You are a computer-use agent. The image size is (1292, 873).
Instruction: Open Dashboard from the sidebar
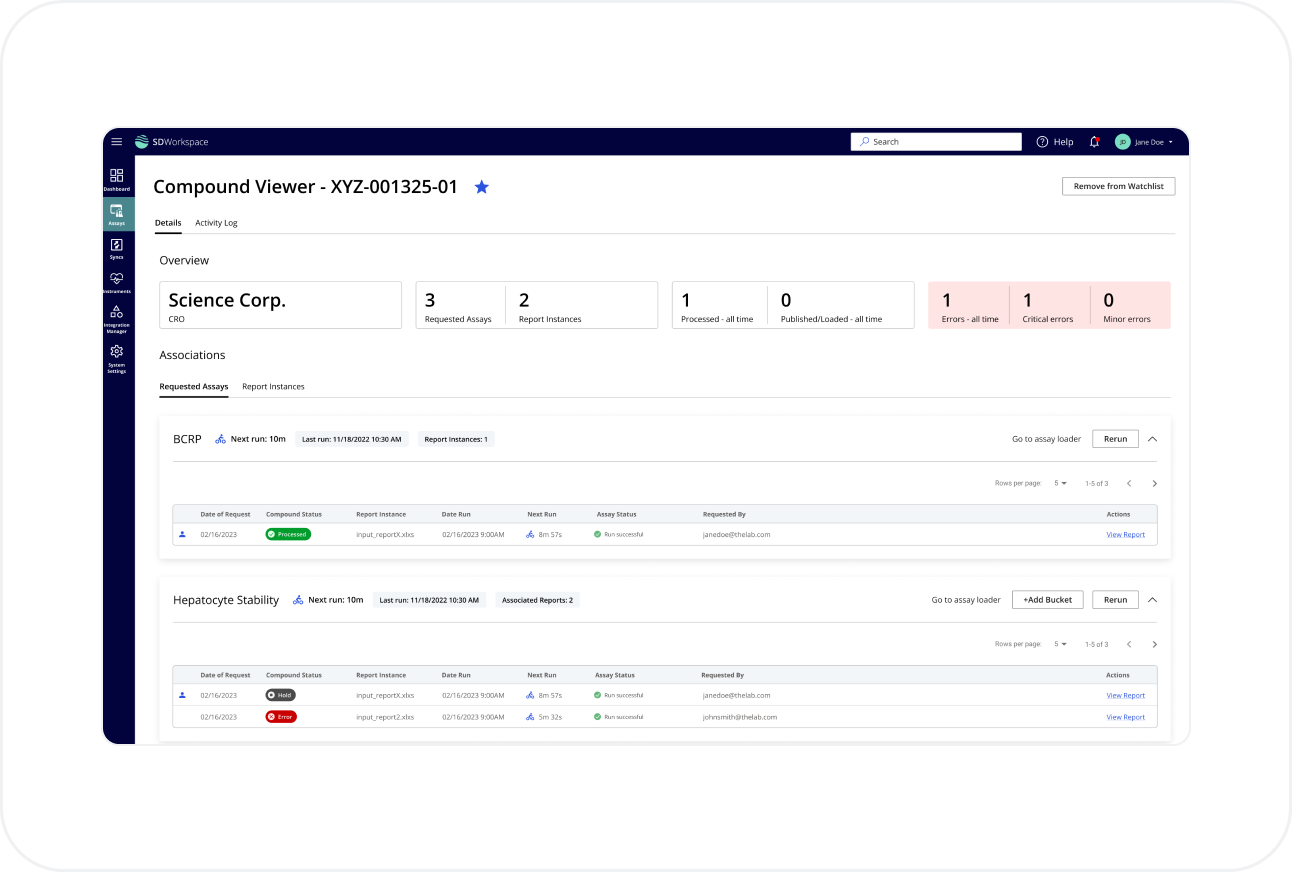tap(117, 180)
